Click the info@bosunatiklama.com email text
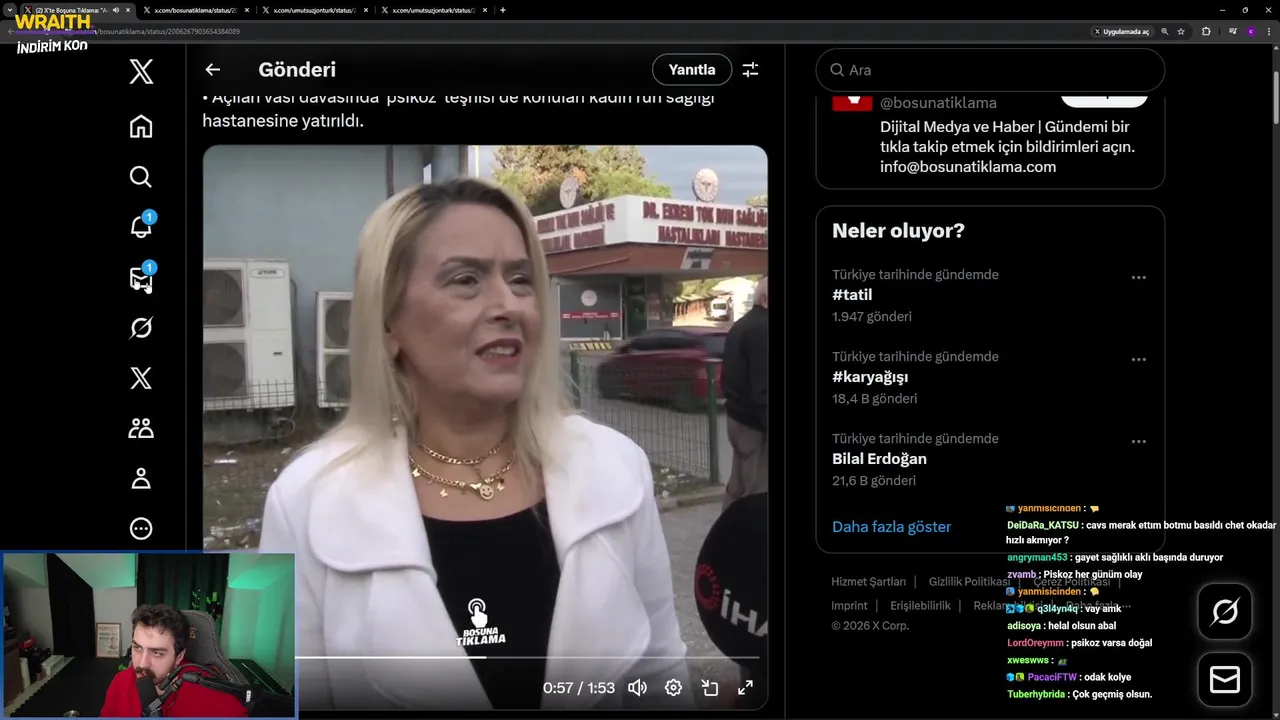1280x720 pixels. point(968,167)
